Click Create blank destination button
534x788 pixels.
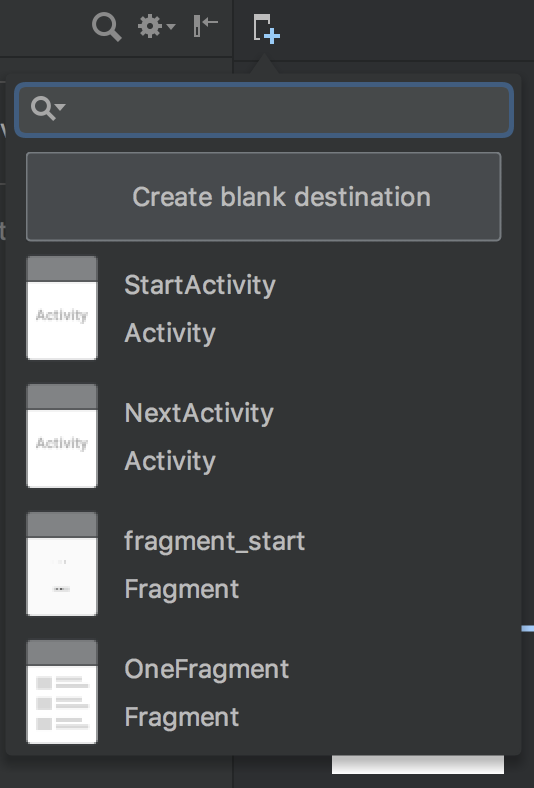[264, 196]
